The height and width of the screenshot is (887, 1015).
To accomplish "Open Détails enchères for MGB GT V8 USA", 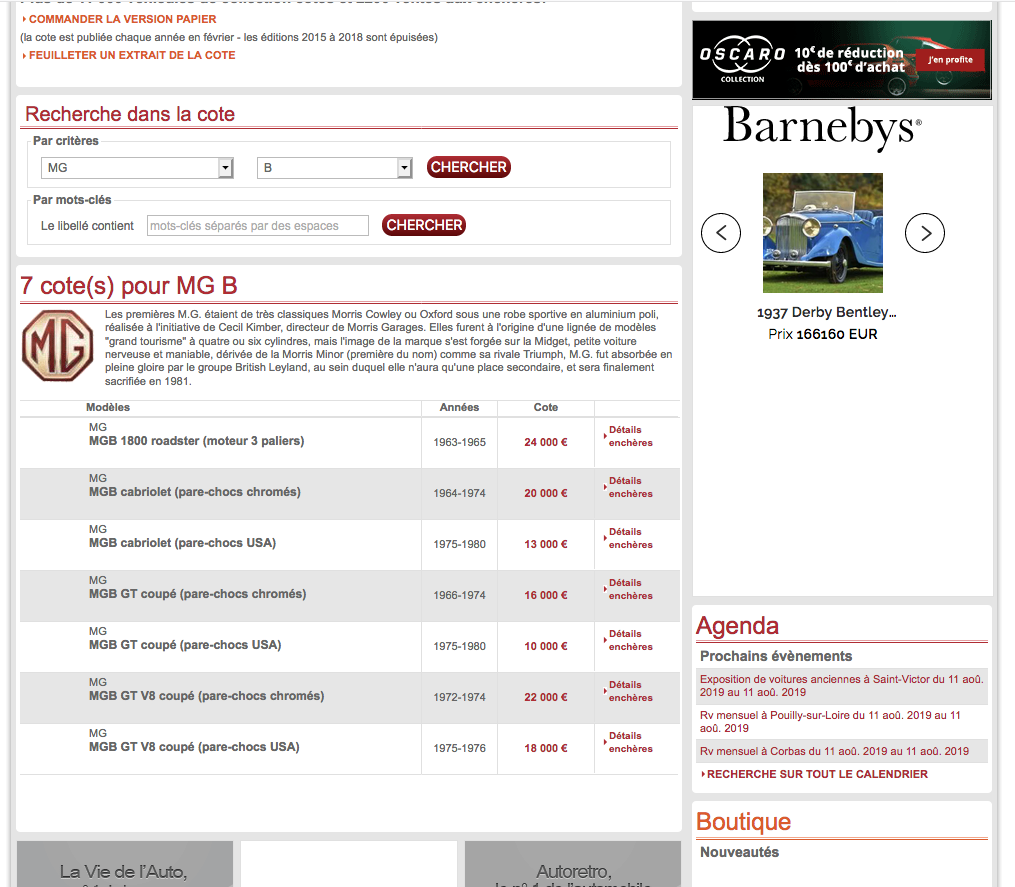I will (x=630, y=743).
